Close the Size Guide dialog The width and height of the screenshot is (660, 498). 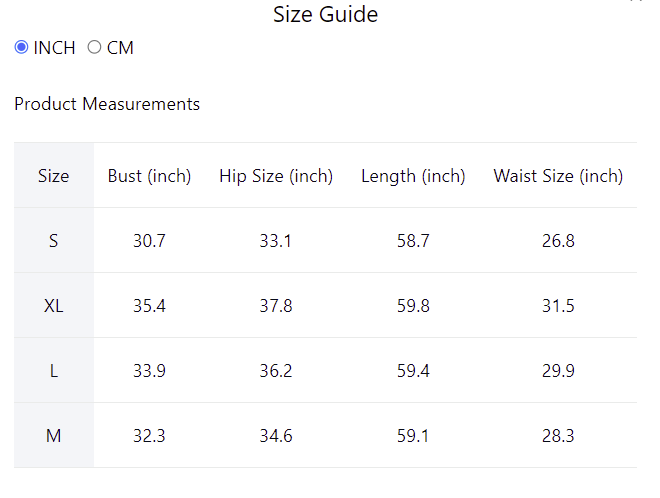[x=636, y=2]
